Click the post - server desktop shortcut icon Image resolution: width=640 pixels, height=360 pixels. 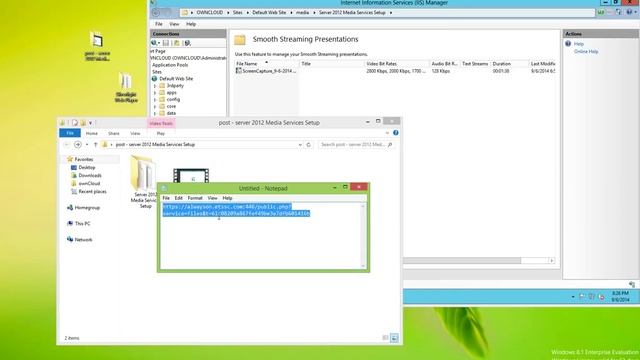[x=97, y=46]
